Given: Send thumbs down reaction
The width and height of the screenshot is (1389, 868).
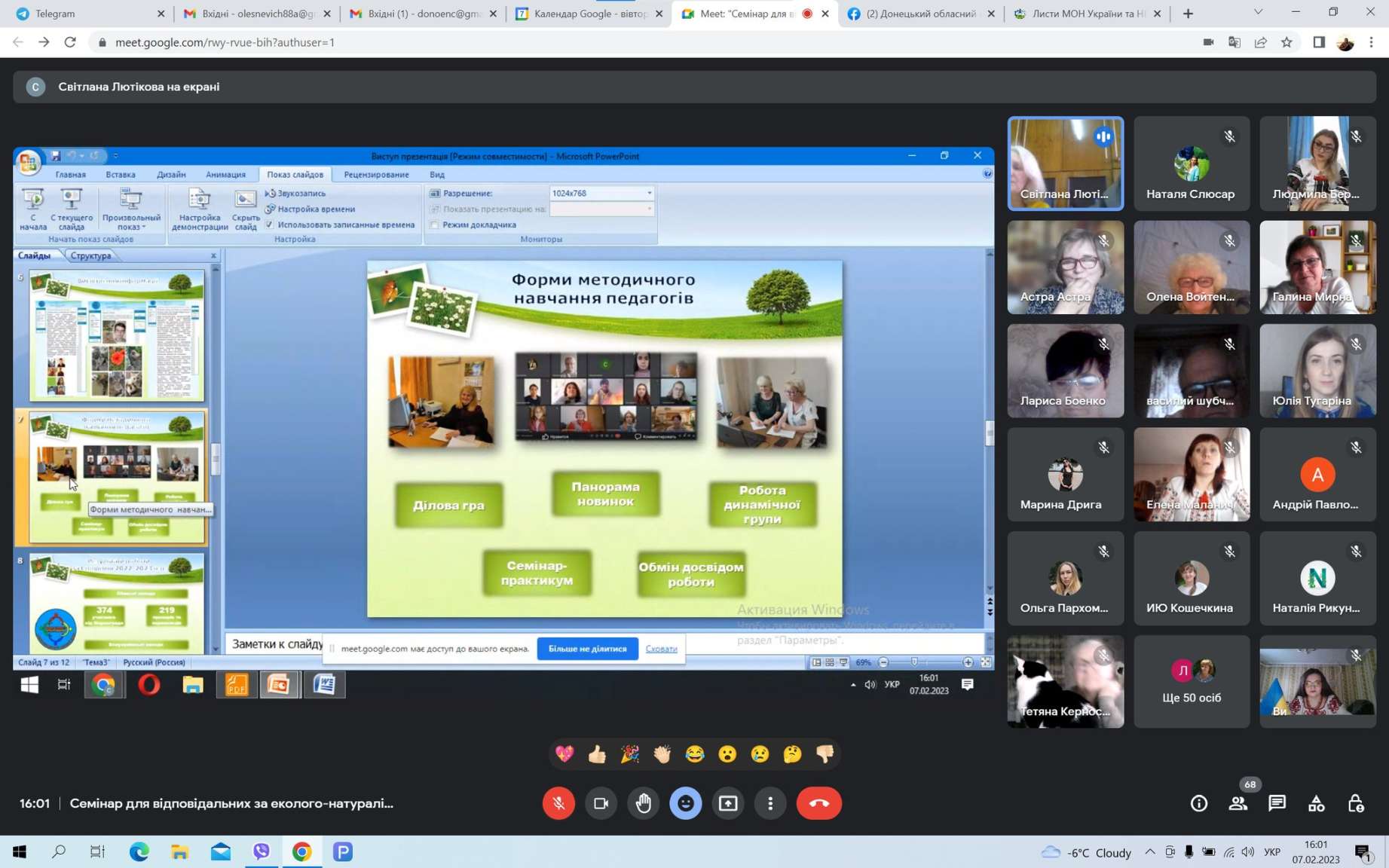Looking at the screenshot, I should pyautogui.click(x=825, y=753).
